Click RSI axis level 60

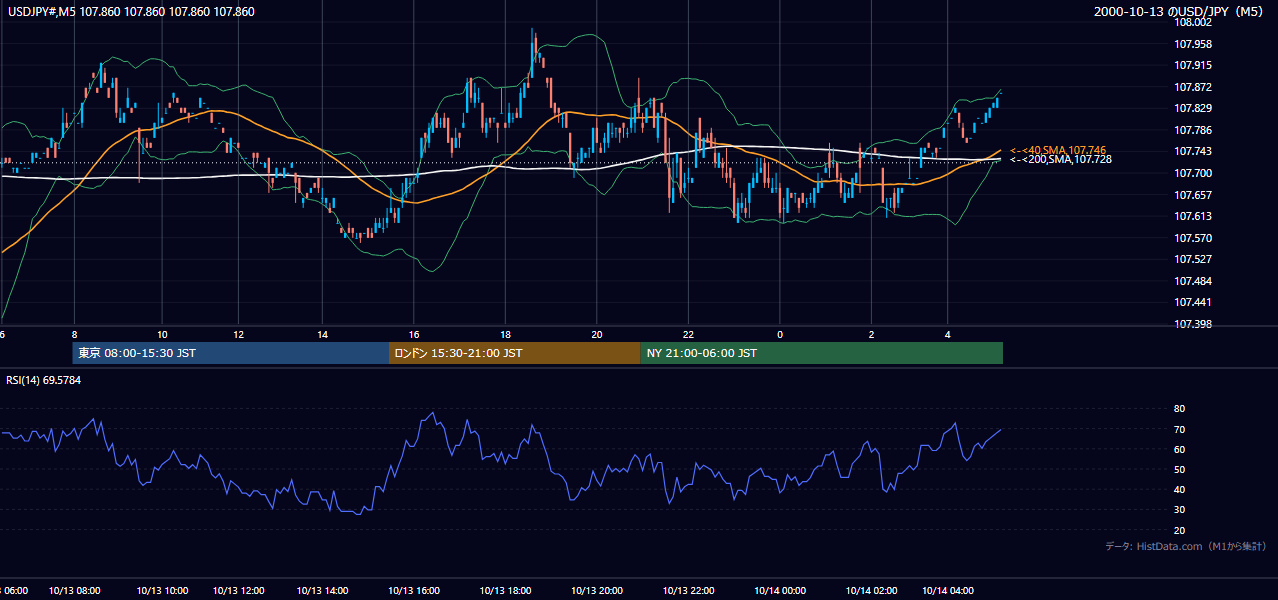(1179, 449)
